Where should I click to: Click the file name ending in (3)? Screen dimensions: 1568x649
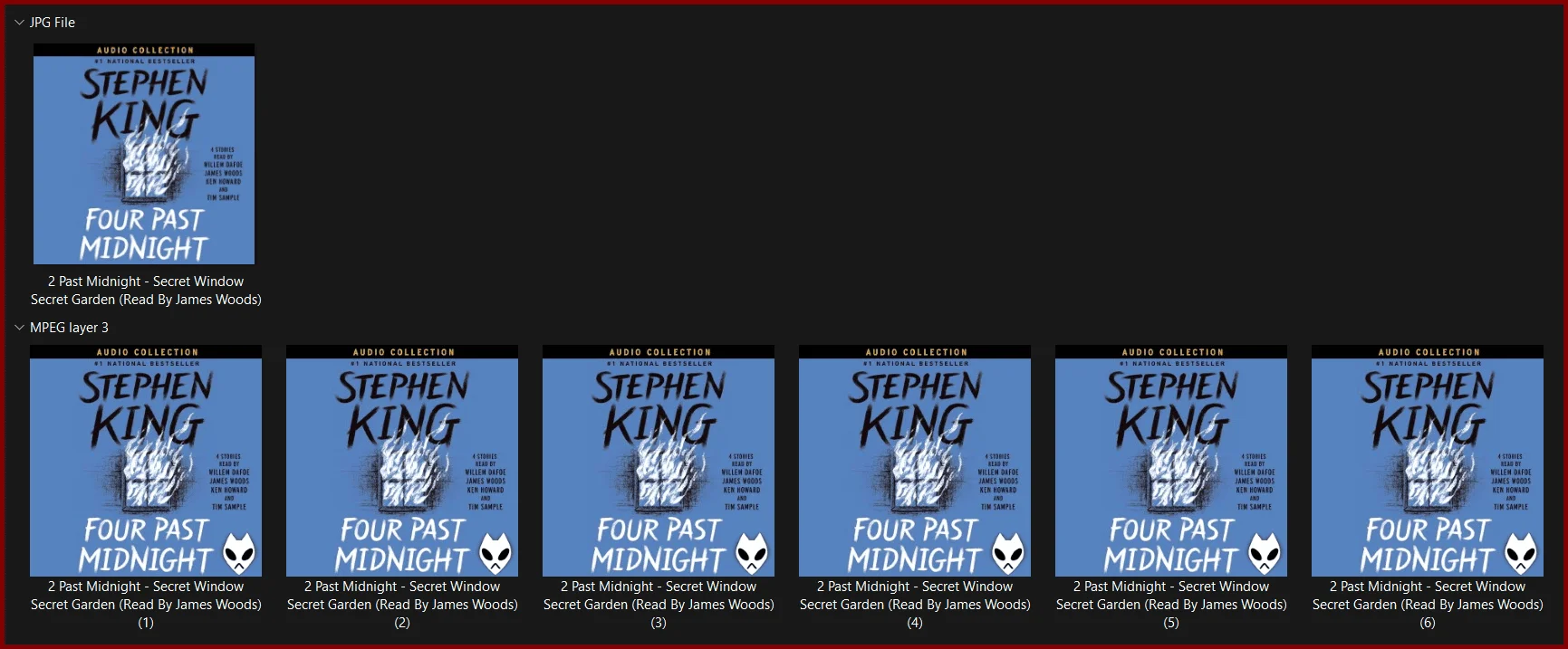tap(659, 605)
